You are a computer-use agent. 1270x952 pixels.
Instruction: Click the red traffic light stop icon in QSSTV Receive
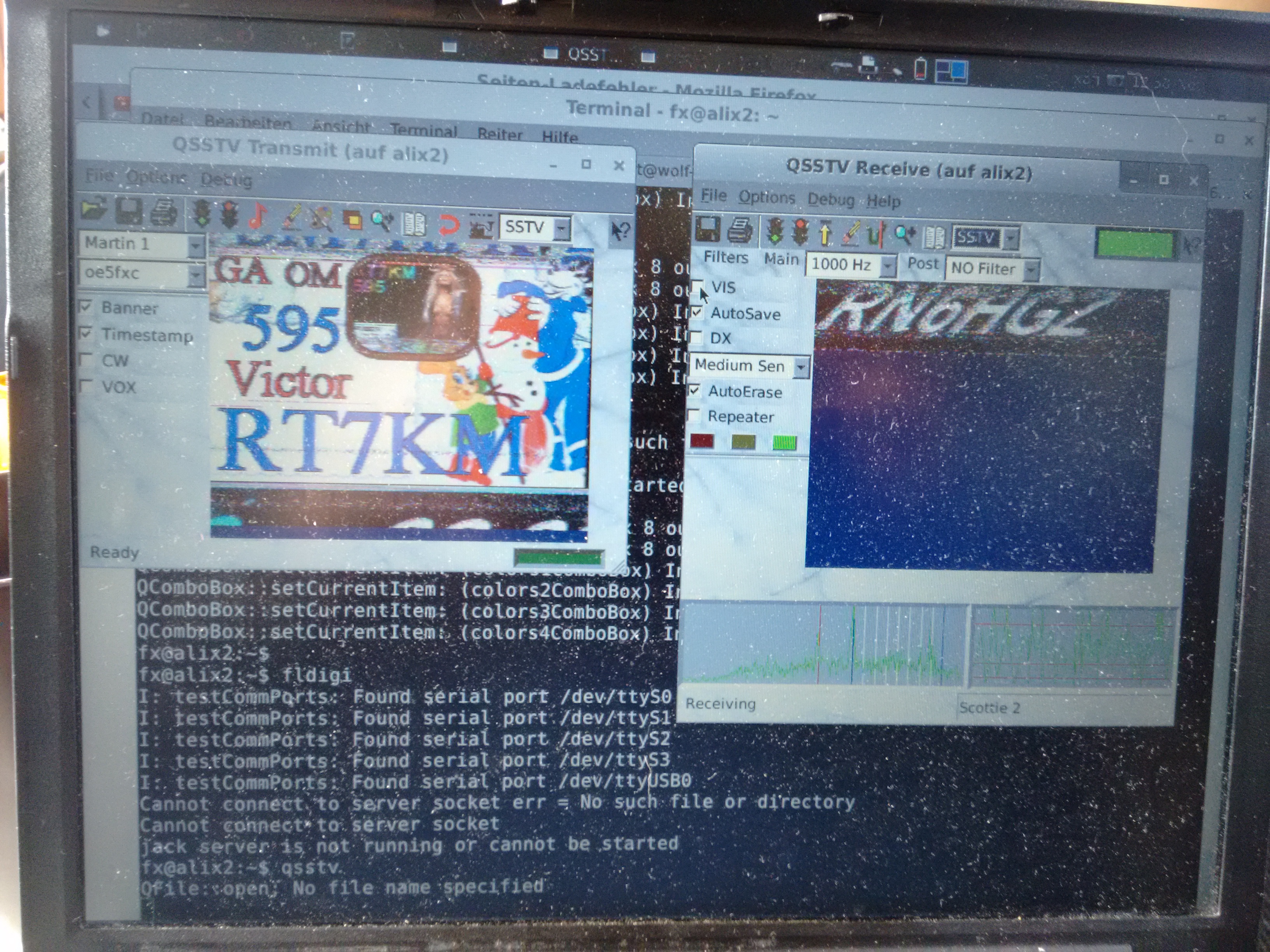click(x=800, y=233)
